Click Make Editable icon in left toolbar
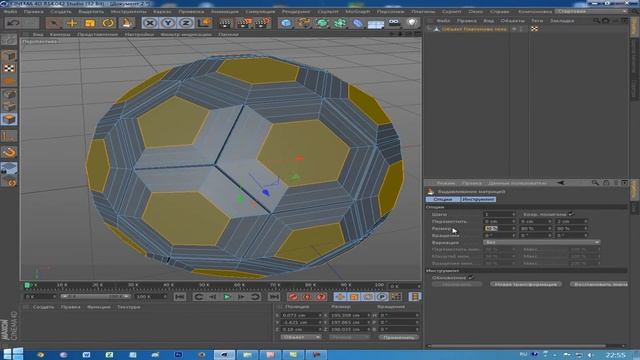The width and height of the screenshot is (640, 360). [9, 40]
